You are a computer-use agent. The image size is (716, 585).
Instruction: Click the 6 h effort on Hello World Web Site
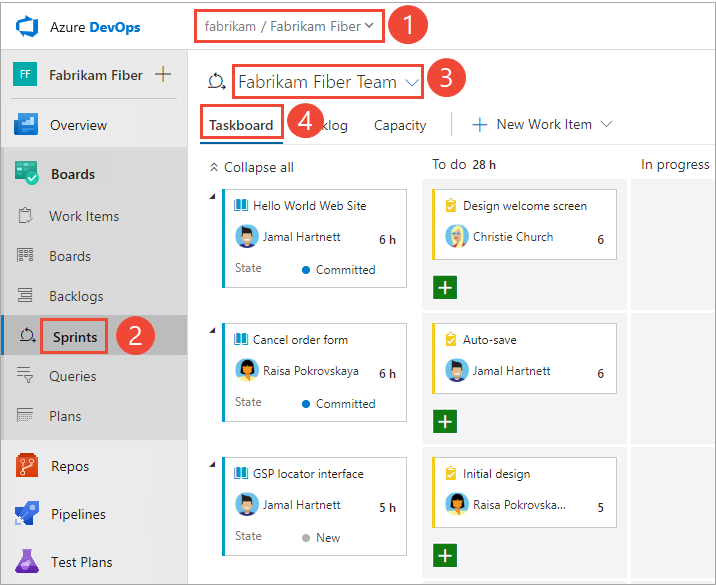387,240
